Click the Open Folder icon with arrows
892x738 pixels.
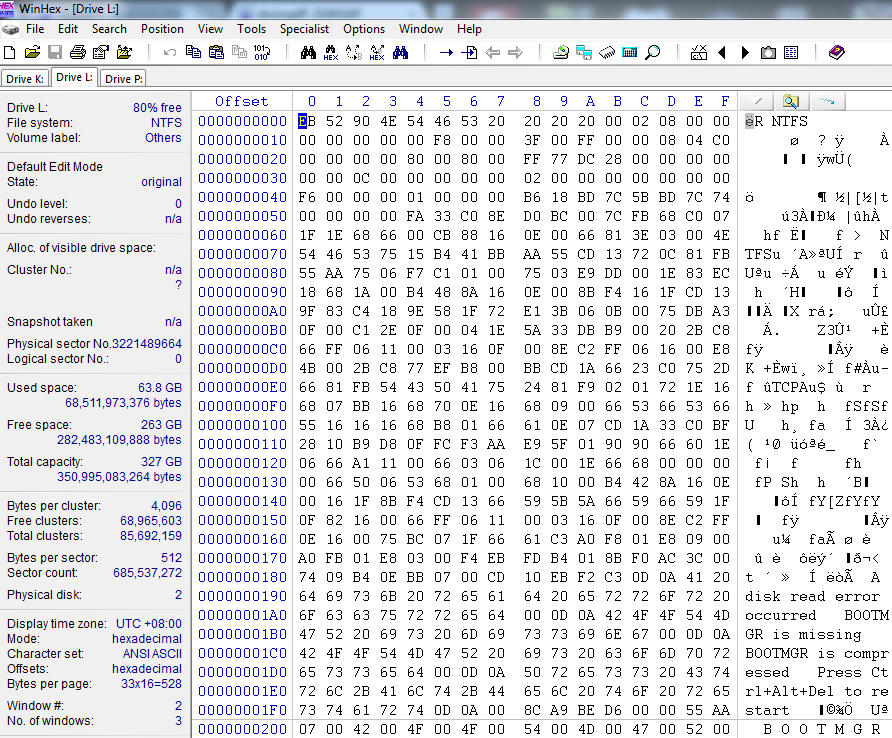(124, 53)
